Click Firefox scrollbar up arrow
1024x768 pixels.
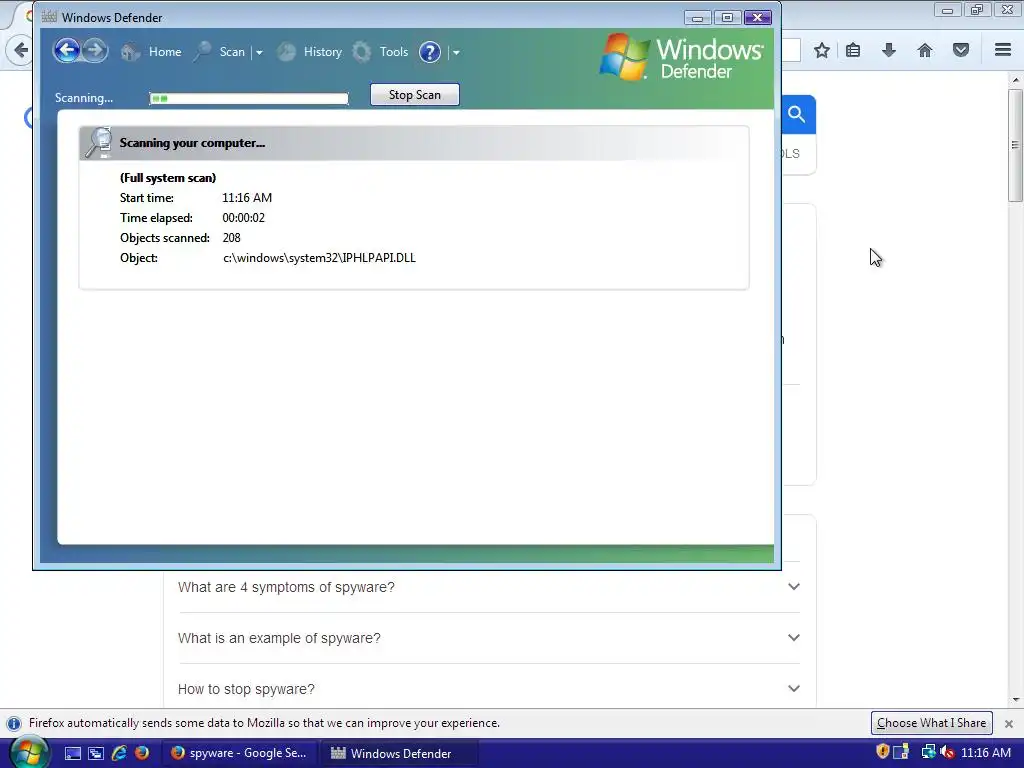pos(1015,80)
